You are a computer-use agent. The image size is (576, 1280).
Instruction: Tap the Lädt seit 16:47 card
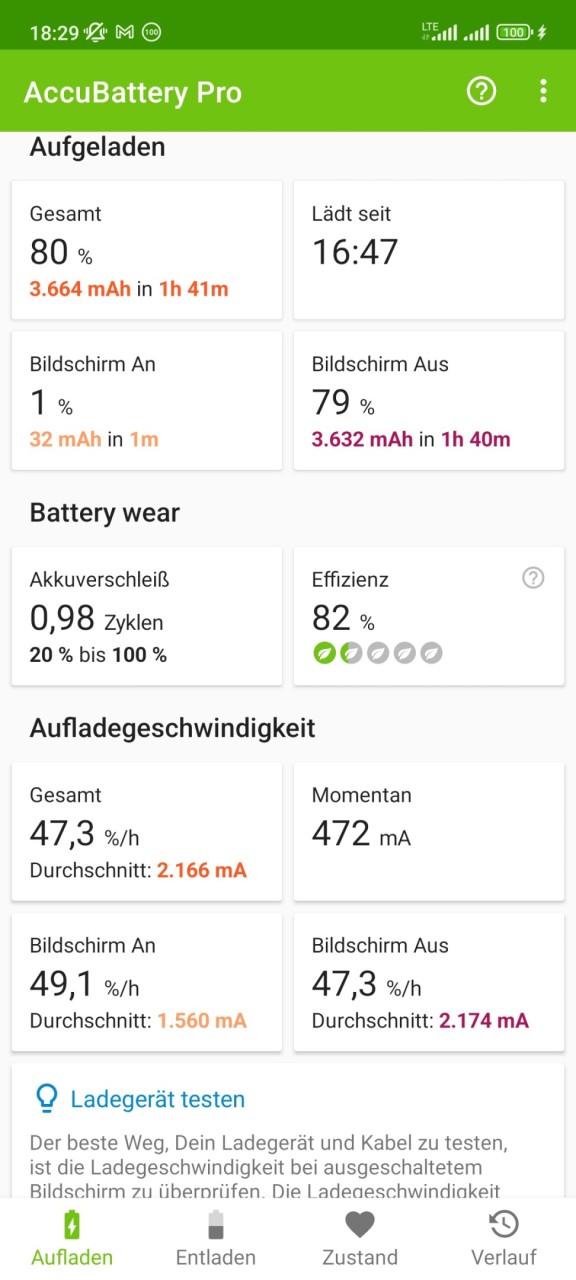click(429, 250)
